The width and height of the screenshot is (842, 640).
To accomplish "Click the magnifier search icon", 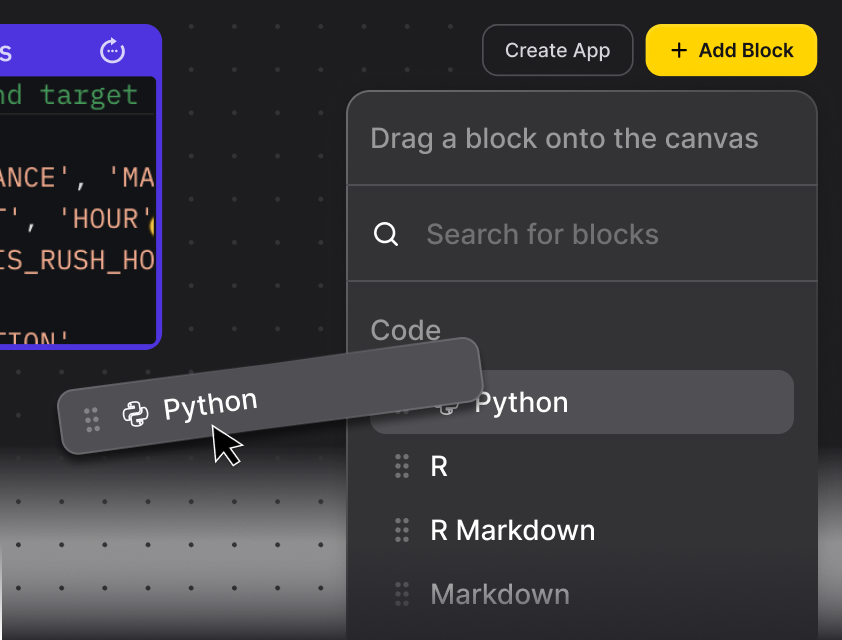I will pos(386,234).
